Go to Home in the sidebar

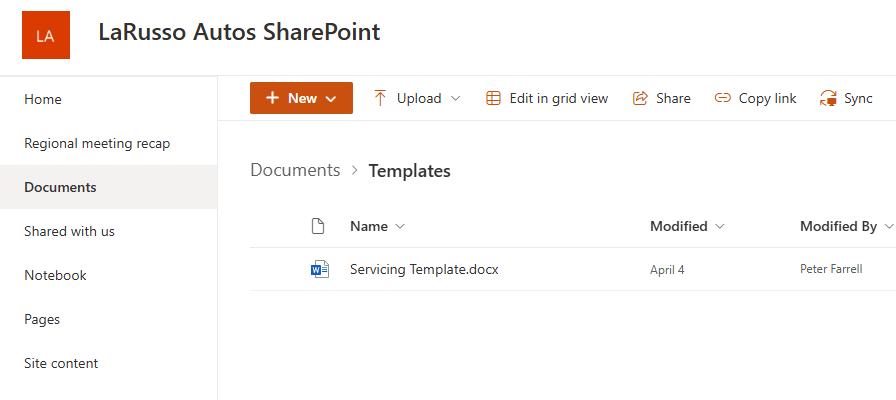point(43,99)
